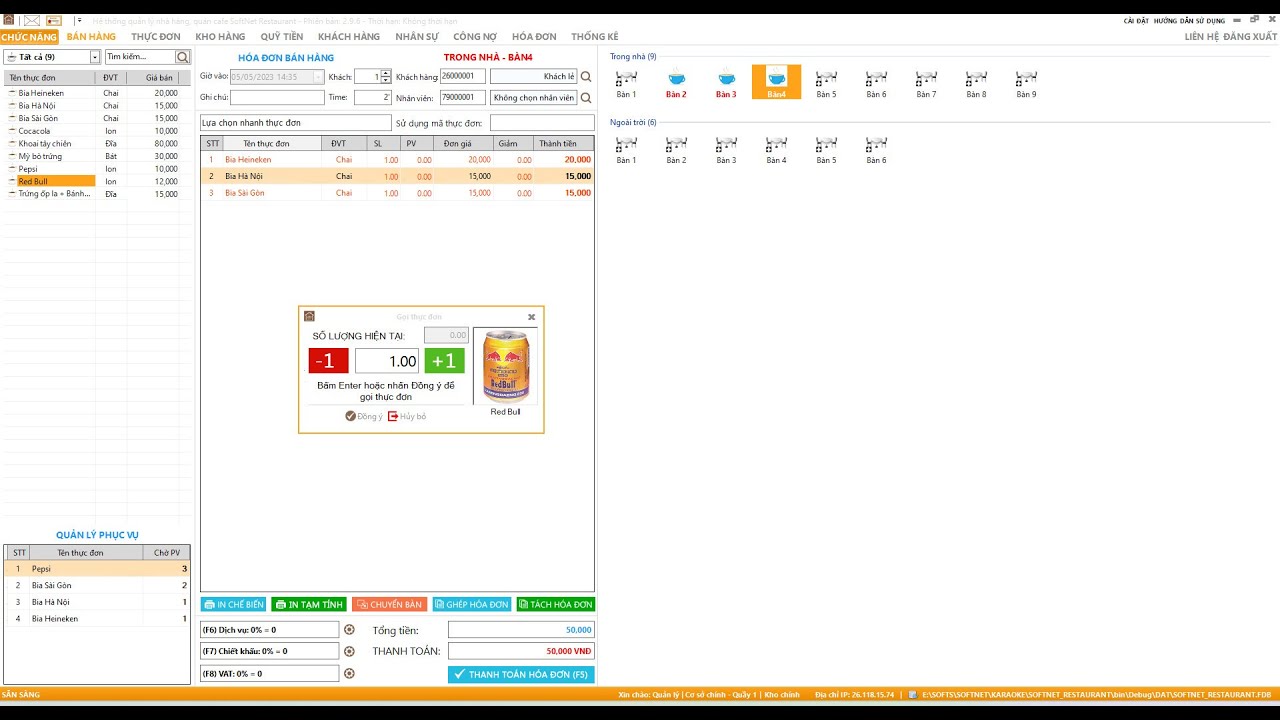Click the home icon in title bar
Screen dimensions: 1280x720
click(x=9, y=20)
